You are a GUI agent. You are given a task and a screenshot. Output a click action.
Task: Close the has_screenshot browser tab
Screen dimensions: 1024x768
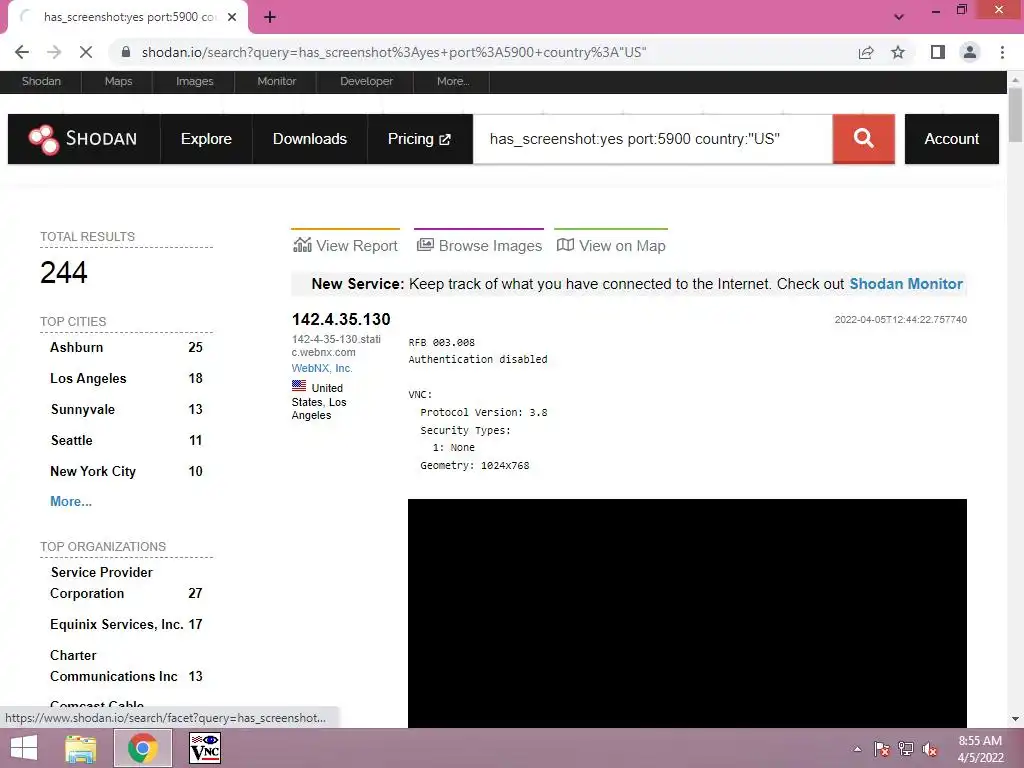pyautogui.click(x=232, y=17)
